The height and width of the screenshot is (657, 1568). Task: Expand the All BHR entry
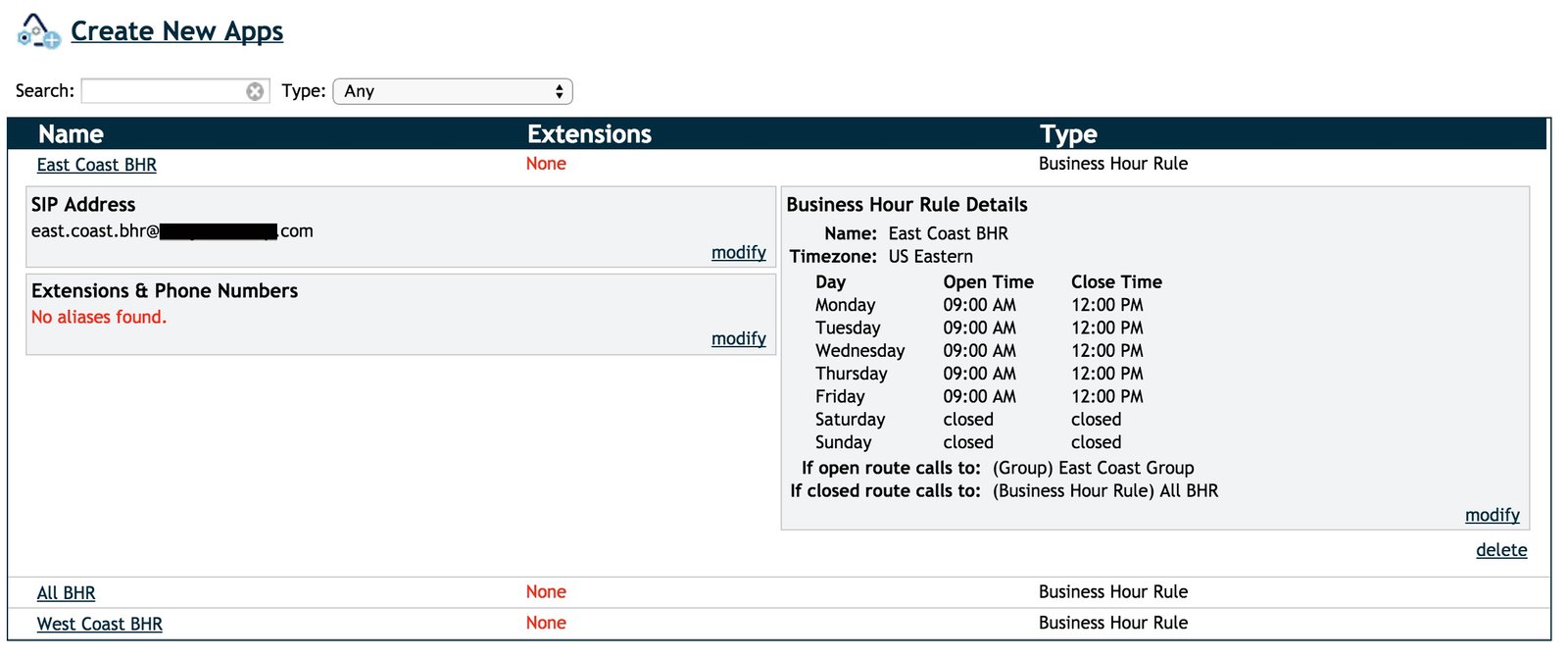(66, 593)
